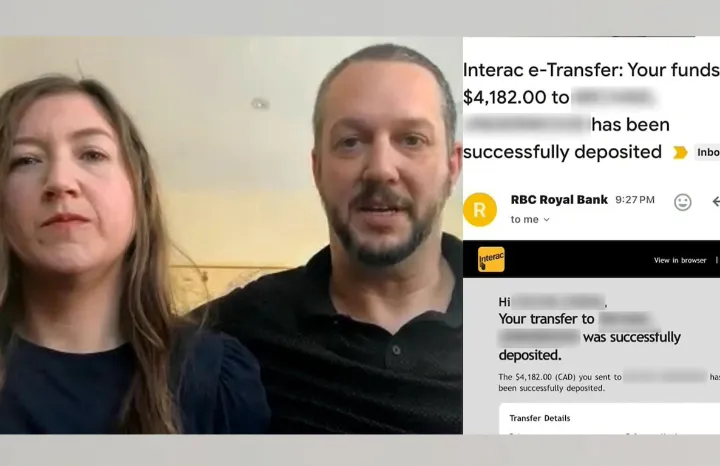Image resolution: width=720 pixels, height=466 pixels.
Task: Click the "to me" recipient text
Action: 524,219
